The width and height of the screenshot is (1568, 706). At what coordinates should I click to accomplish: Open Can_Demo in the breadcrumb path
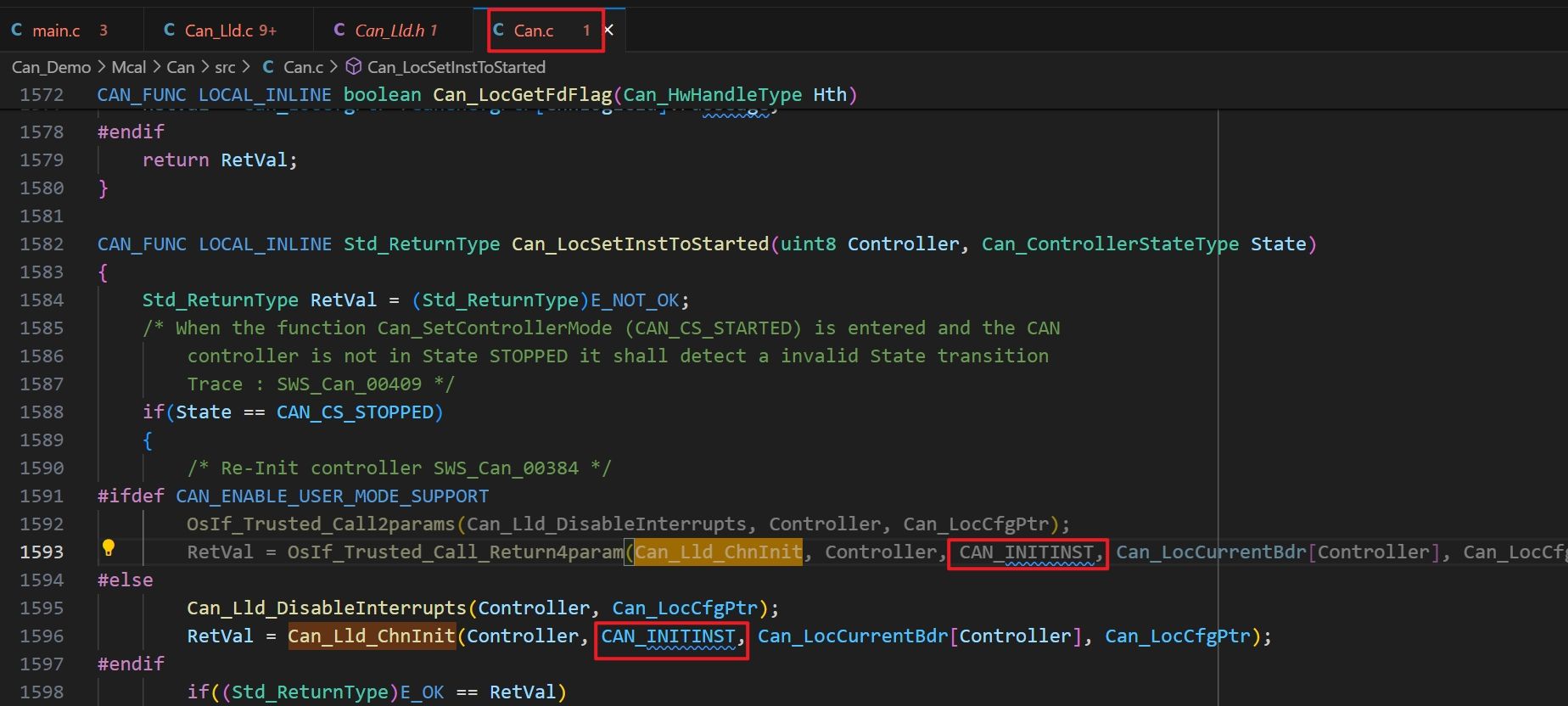tap(51, 67)
